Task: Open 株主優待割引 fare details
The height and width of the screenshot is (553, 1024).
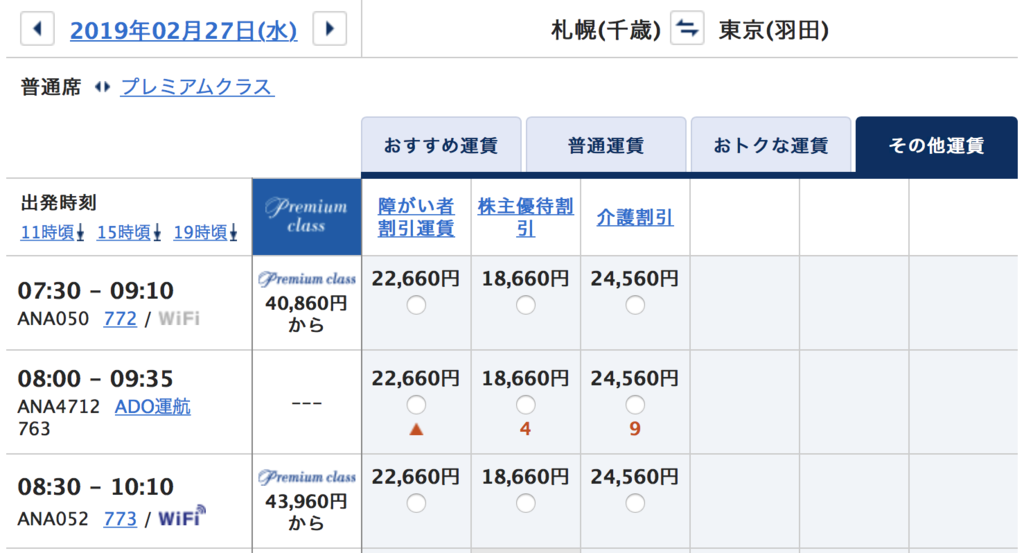Action: click(526, 217)
